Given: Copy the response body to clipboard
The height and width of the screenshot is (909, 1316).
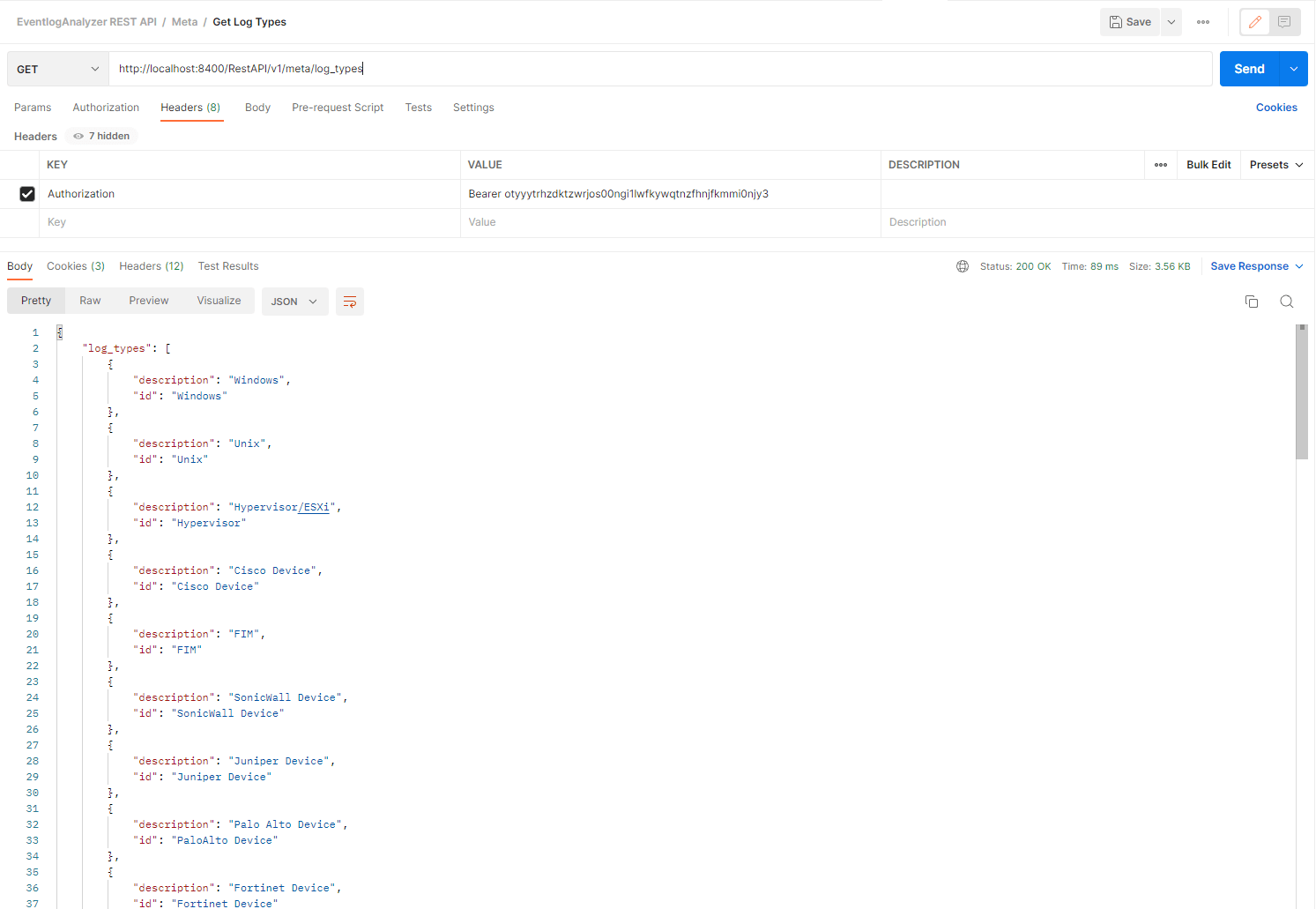Looking at the screenshot, I should [x=1252, y=301].
